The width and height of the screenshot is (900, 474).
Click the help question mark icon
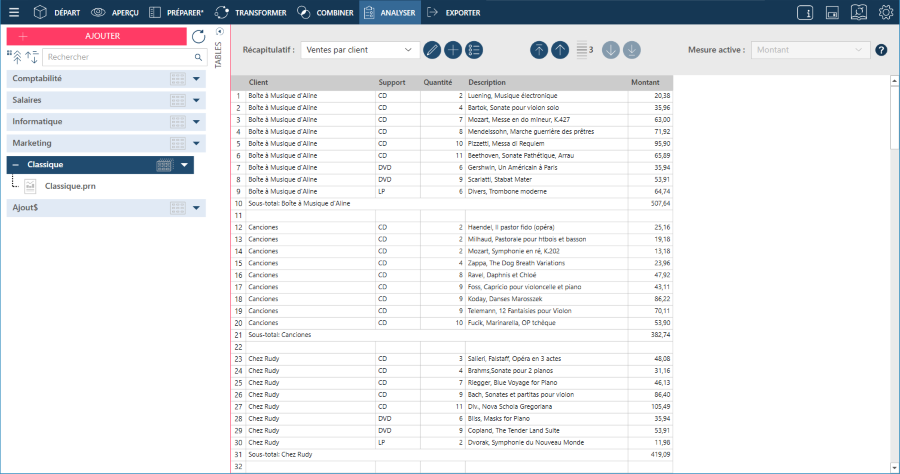tap(881, 50)
